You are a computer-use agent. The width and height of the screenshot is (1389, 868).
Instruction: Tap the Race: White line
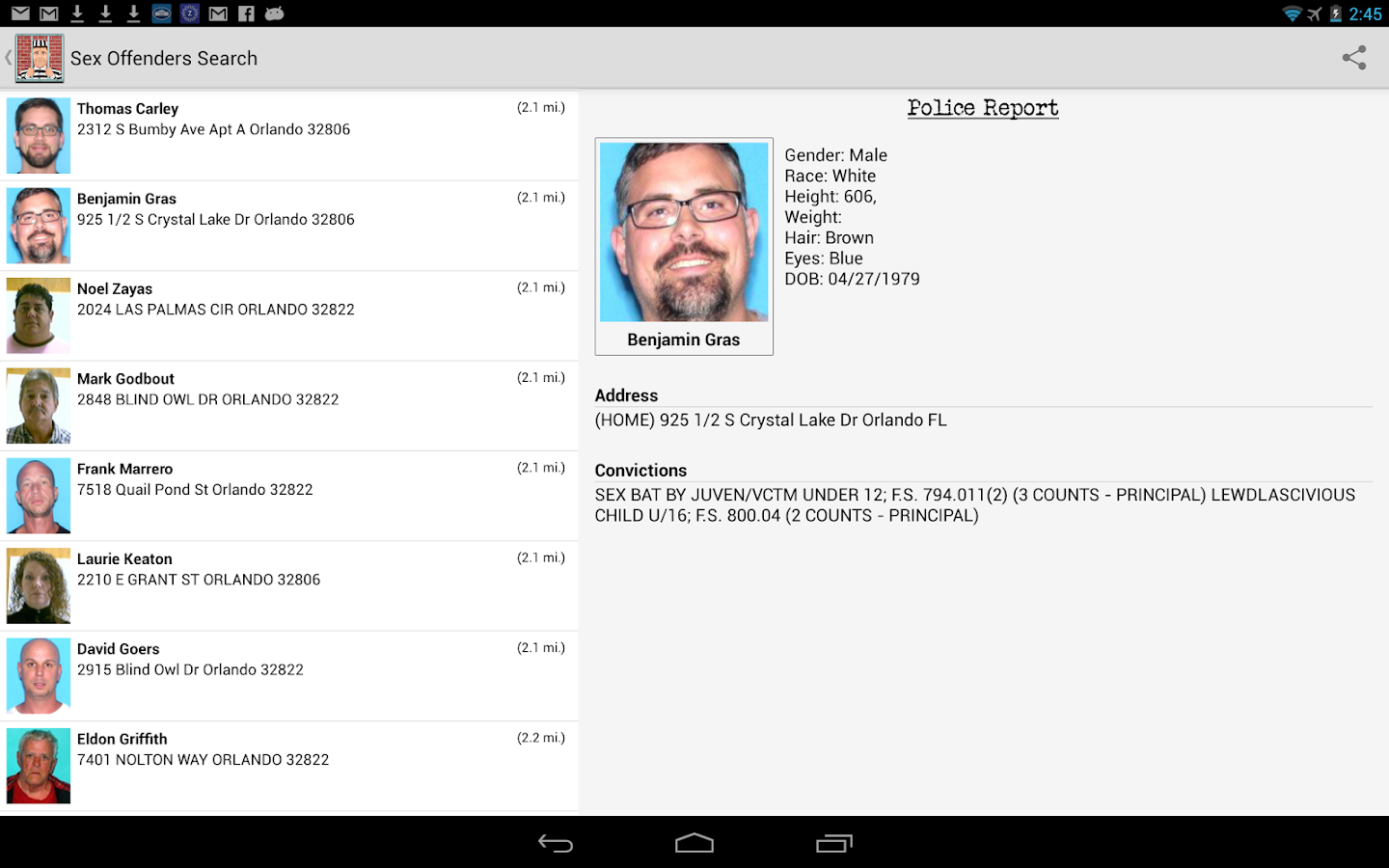pyautogui.click(x=831, y=176)
